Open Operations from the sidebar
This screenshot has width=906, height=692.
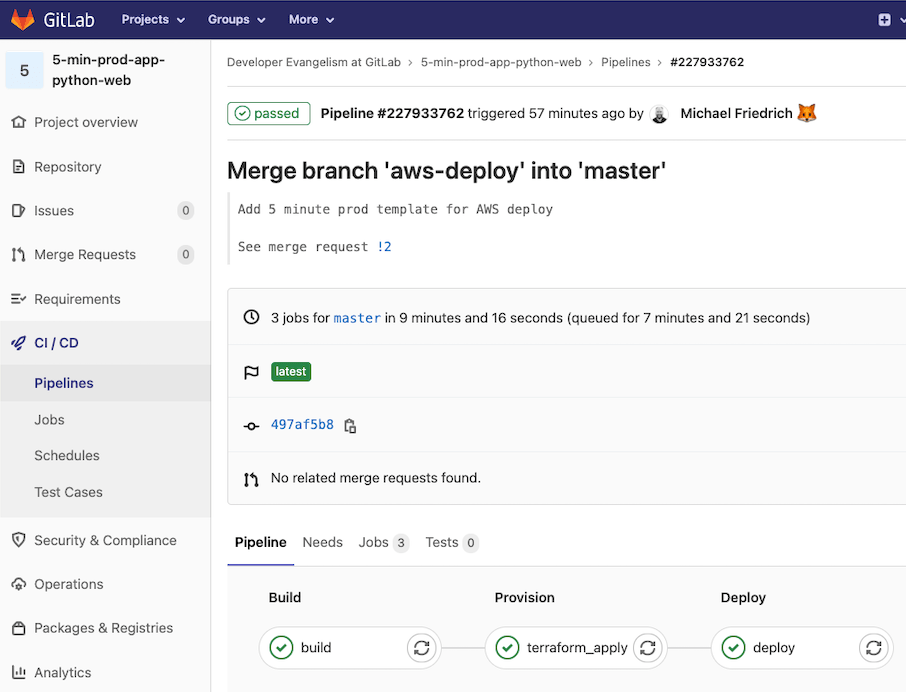click(x=68, y=584)
